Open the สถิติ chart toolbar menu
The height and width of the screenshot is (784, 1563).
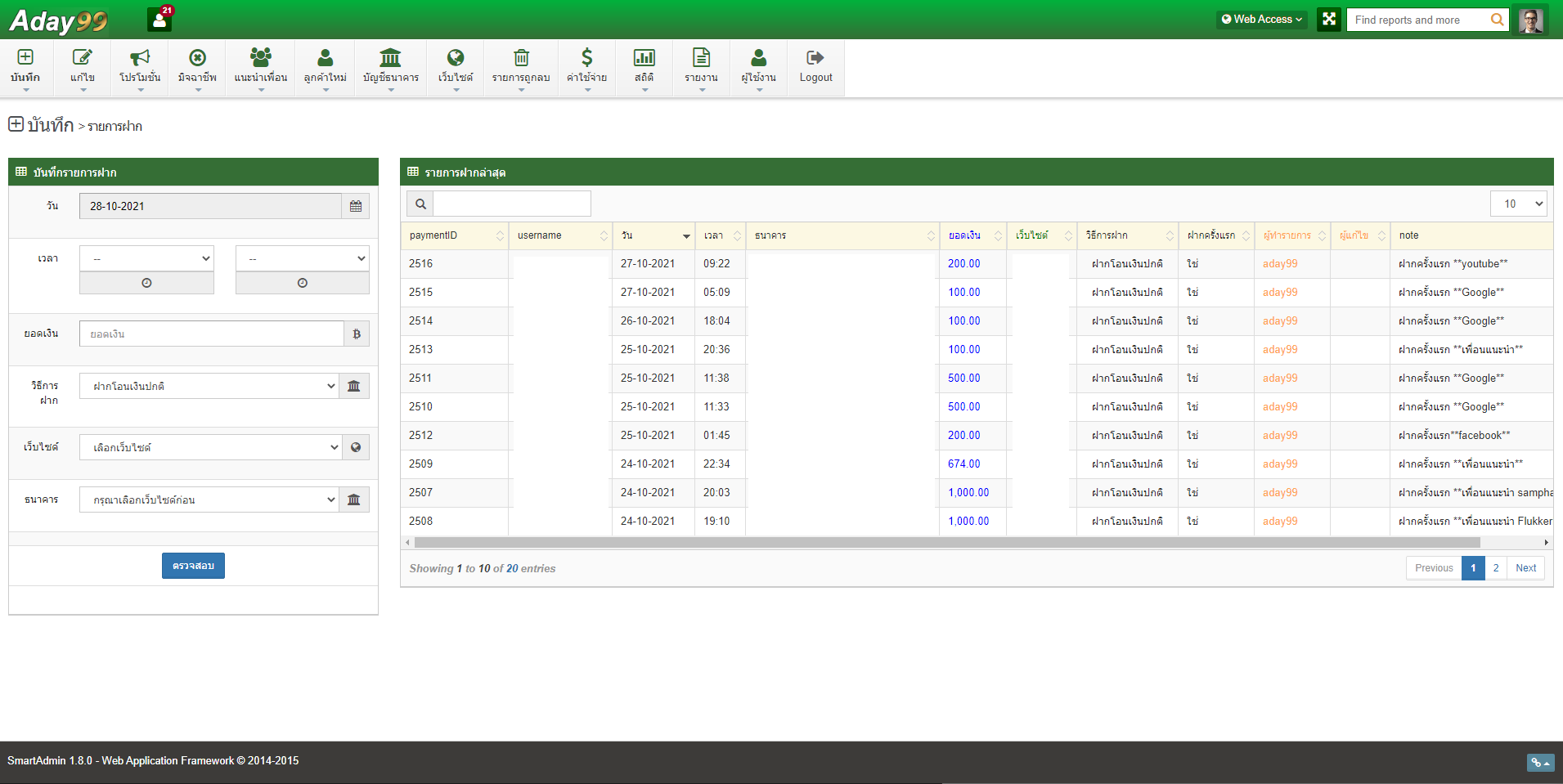(x=645, y=68)
